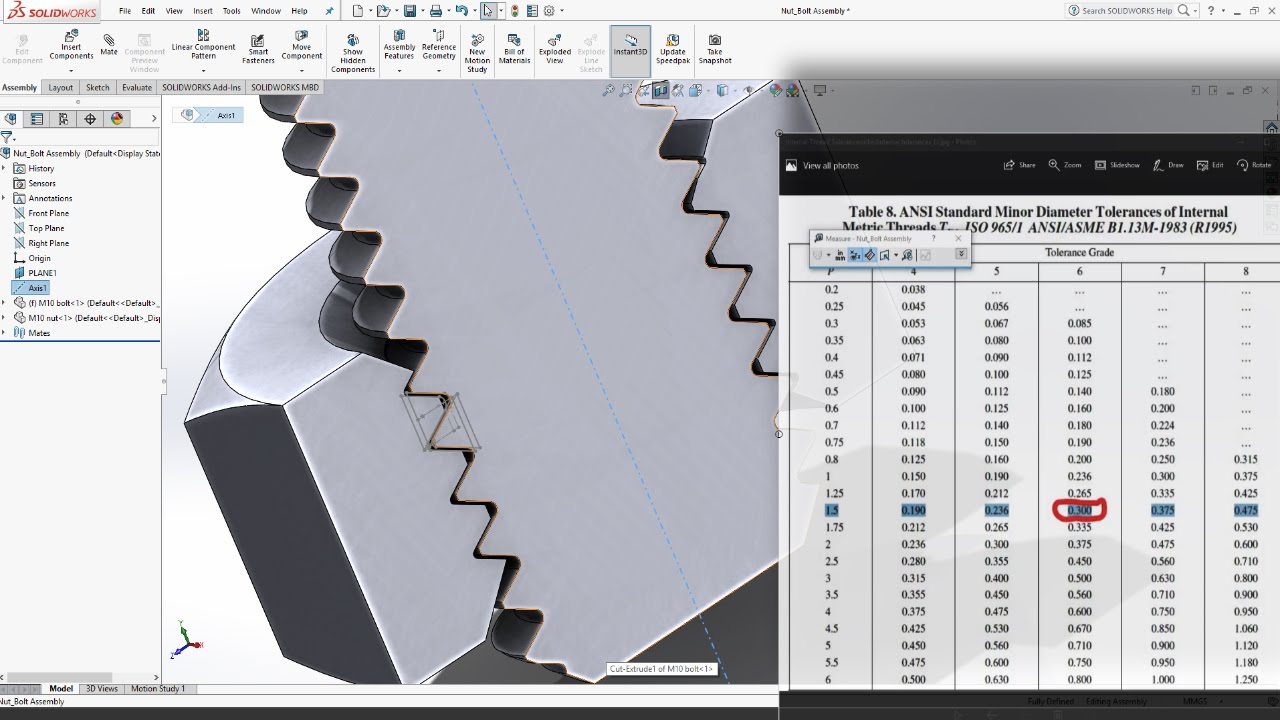The image size is (1280, 720).
Task: Click the Insert Components tool
Action: (71, 46)
